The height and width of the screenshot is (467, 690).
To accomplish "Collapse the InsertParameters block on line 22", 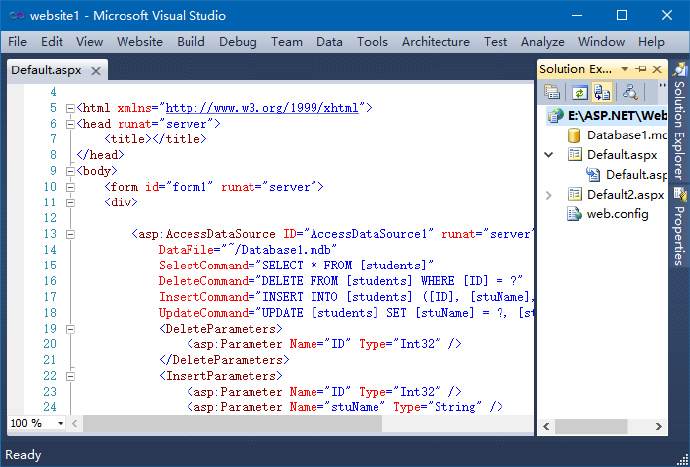I will tap(70, 376).
